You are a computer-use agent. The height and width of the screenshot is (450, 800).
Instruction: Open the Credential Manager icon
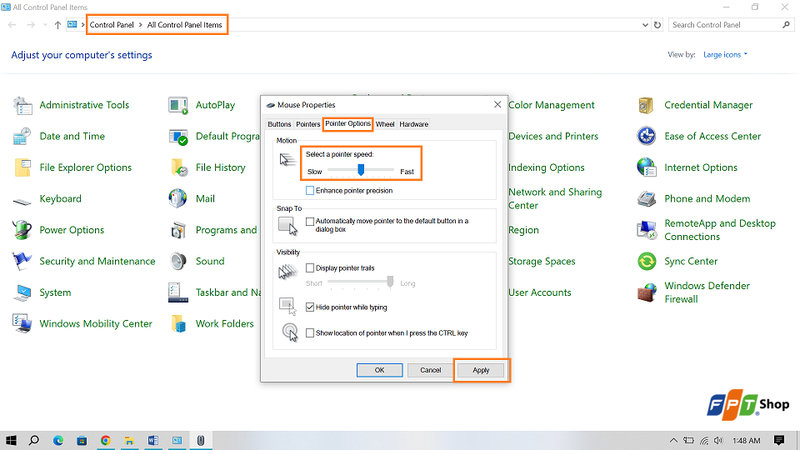click(x=646, y=106)
